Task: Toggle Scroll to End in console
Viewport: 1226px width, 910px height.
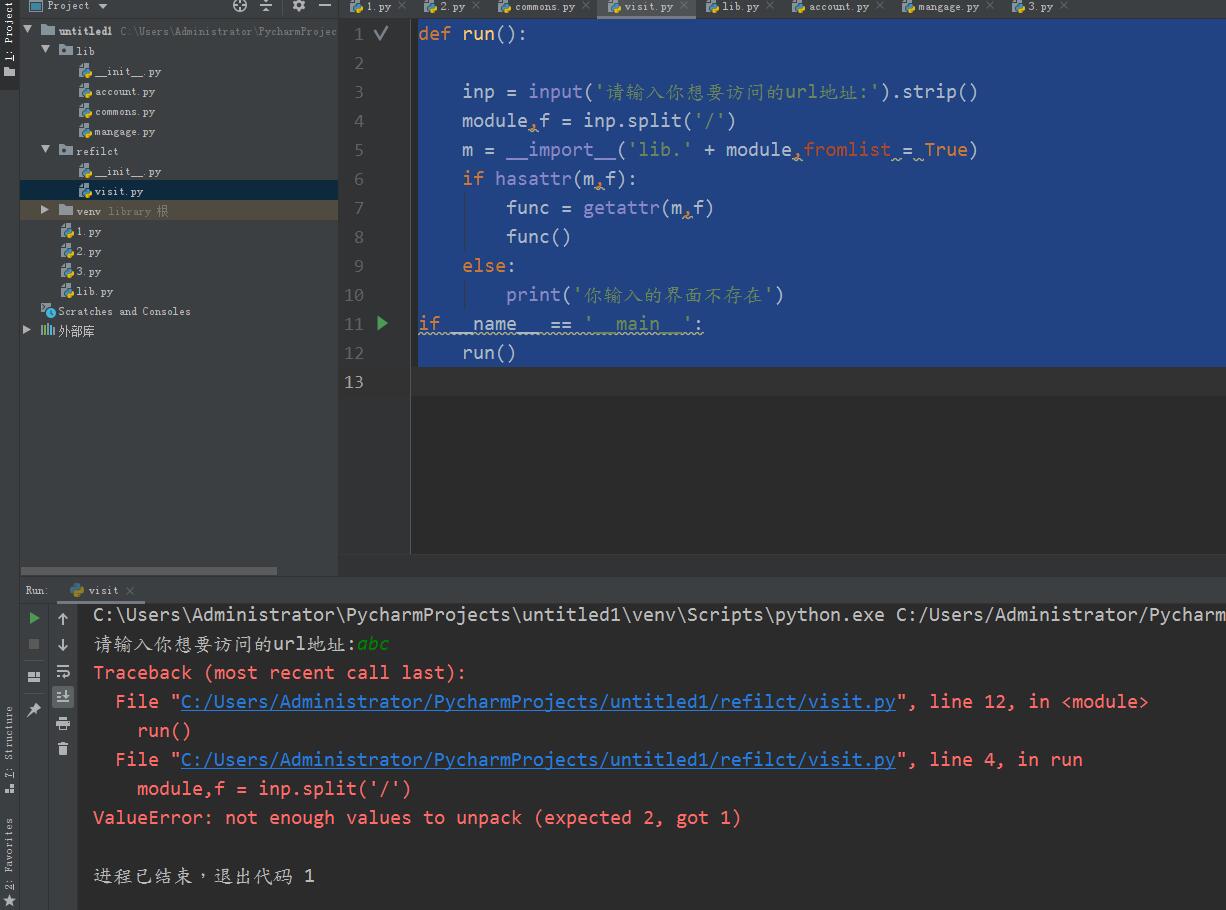Action: [x=63, y=696]
